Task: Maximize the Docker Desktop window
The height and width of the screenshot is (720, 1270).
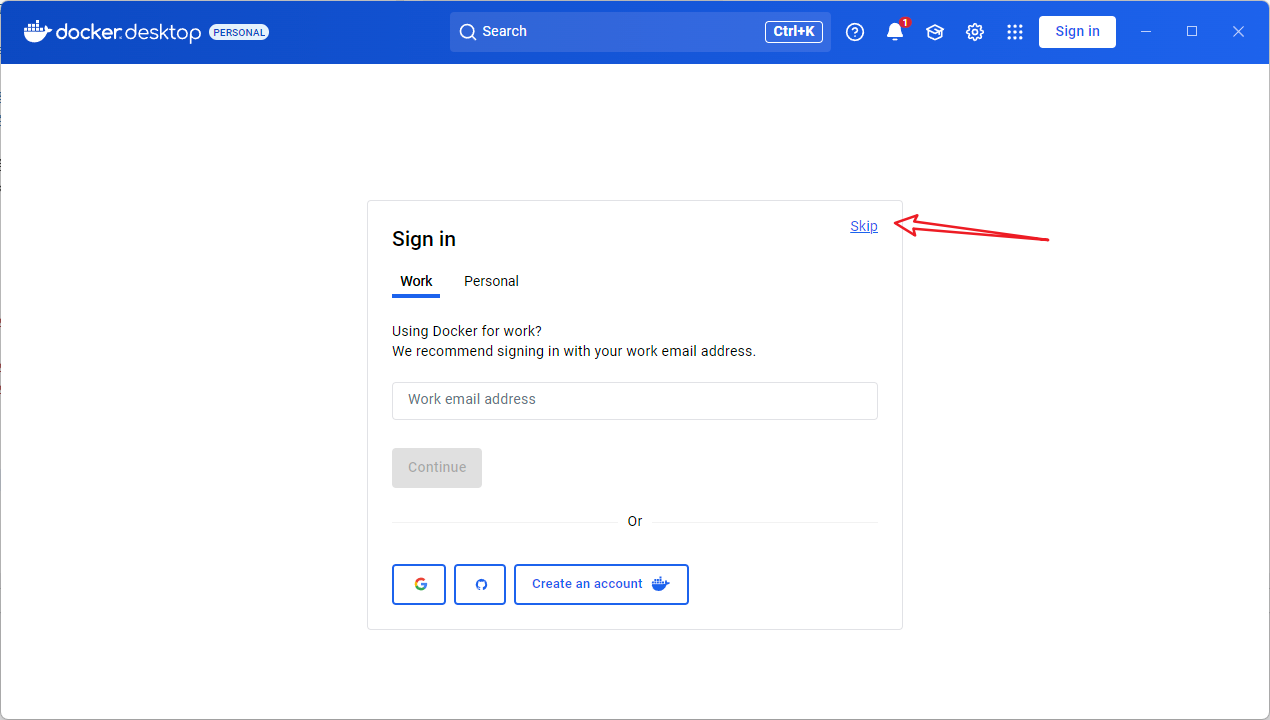Action: tap(1192, 32)
